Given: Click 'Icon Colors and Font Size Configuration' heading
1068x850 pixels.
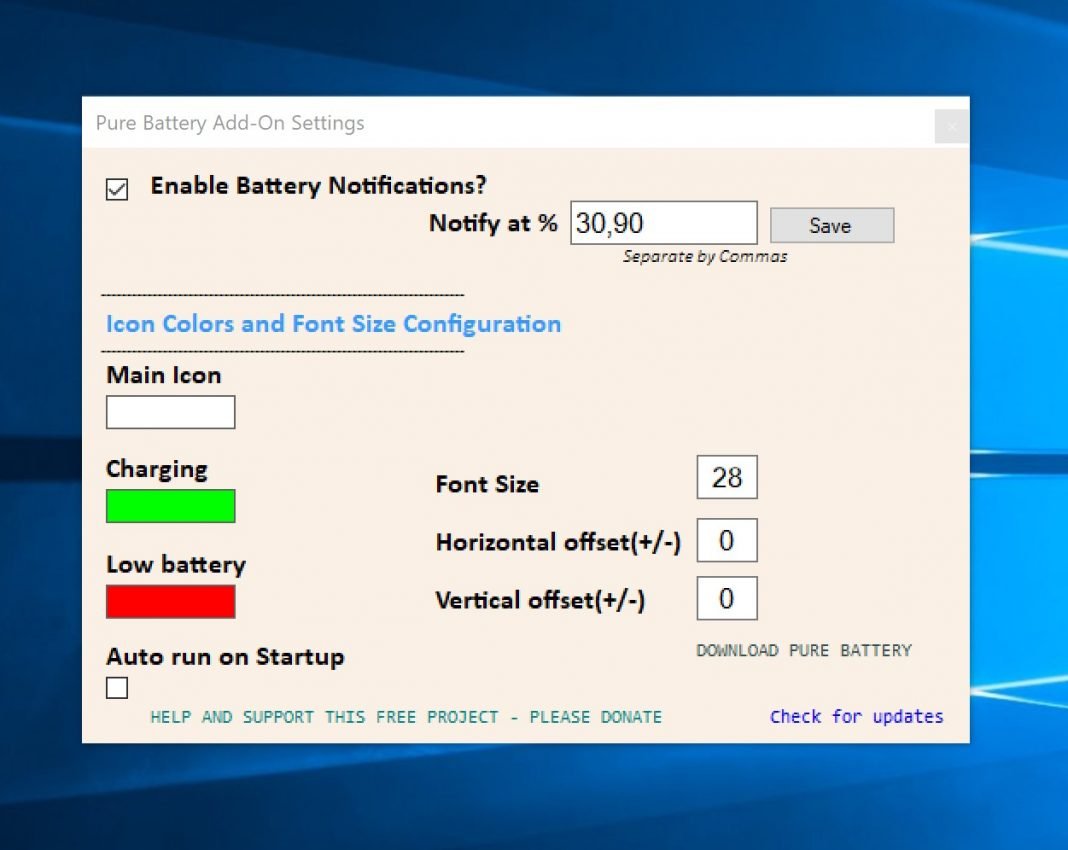Looking at the screenshot, I should 333,324.
